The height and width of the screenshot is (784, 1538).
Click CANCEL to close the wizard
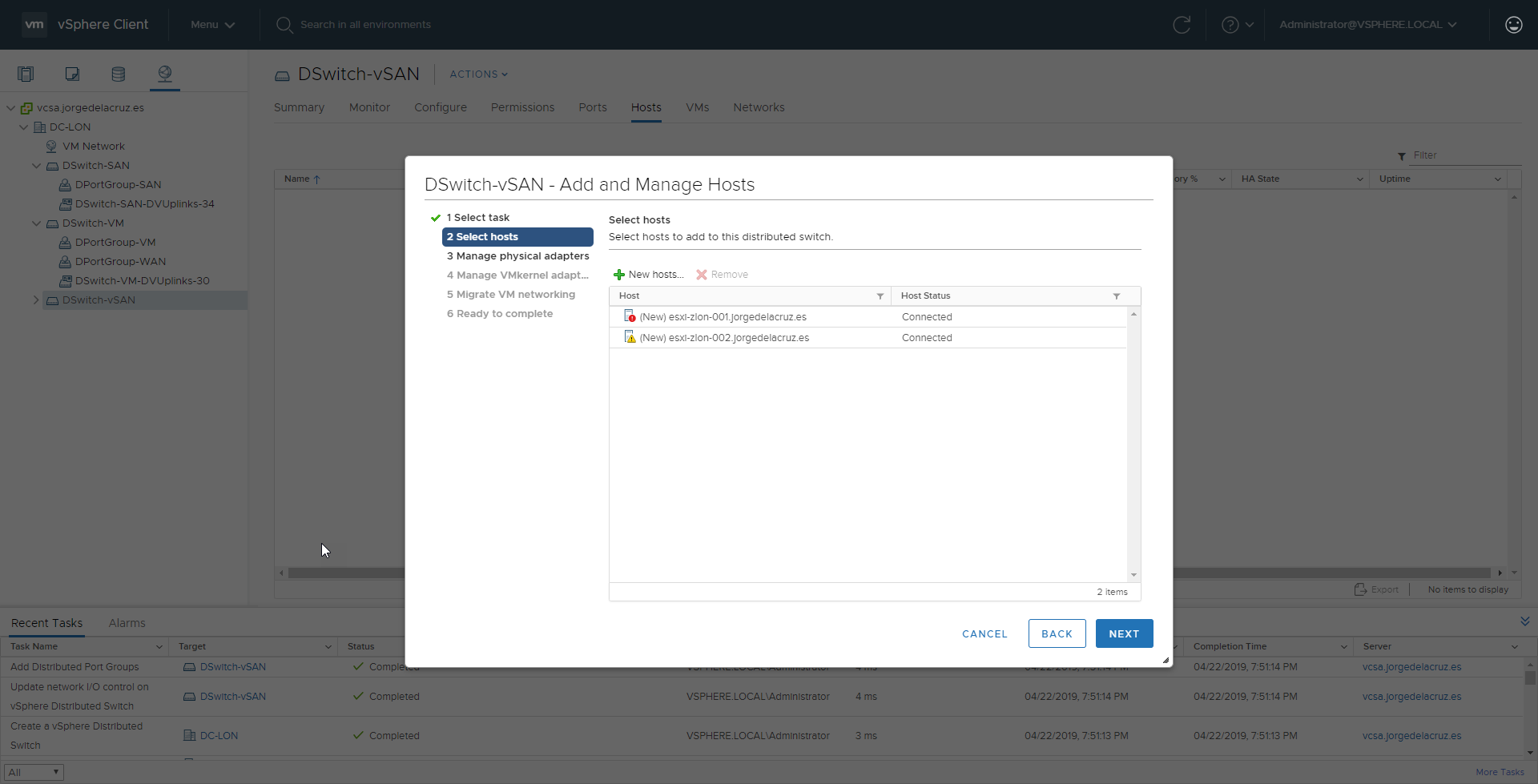pos(984,633)
